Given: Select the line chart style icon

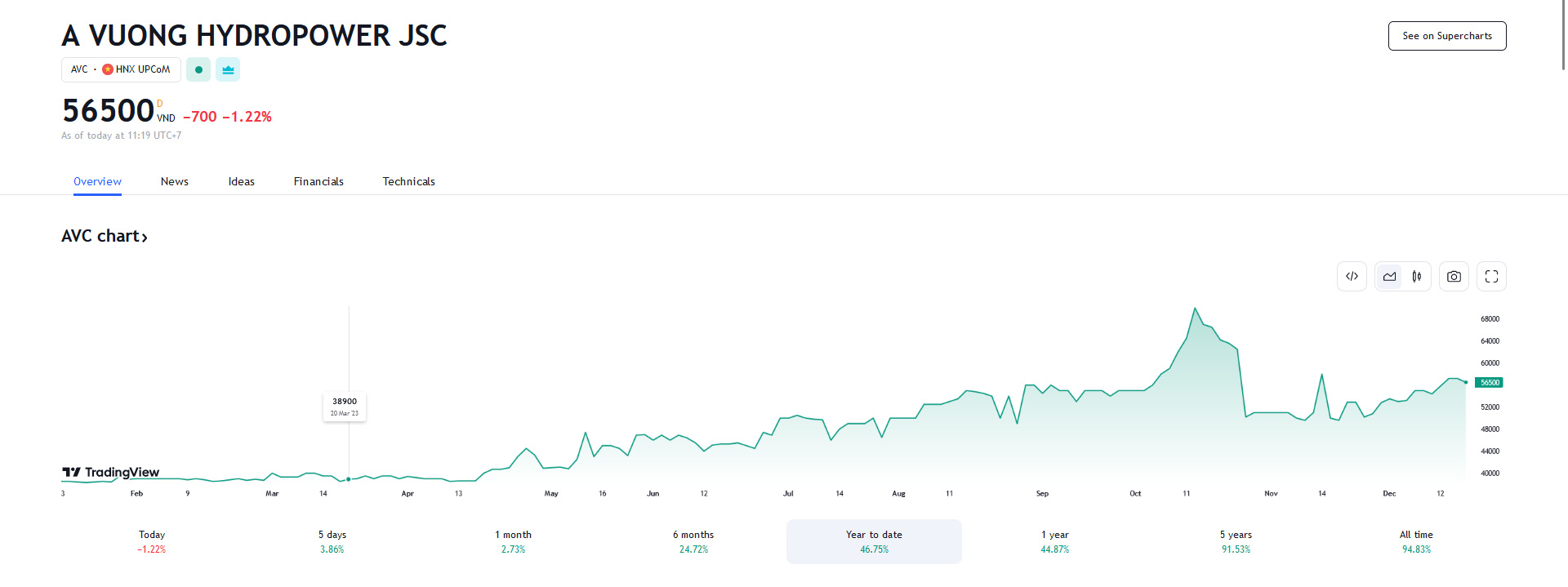Looking at the screenshot, I should (1388, 276).
